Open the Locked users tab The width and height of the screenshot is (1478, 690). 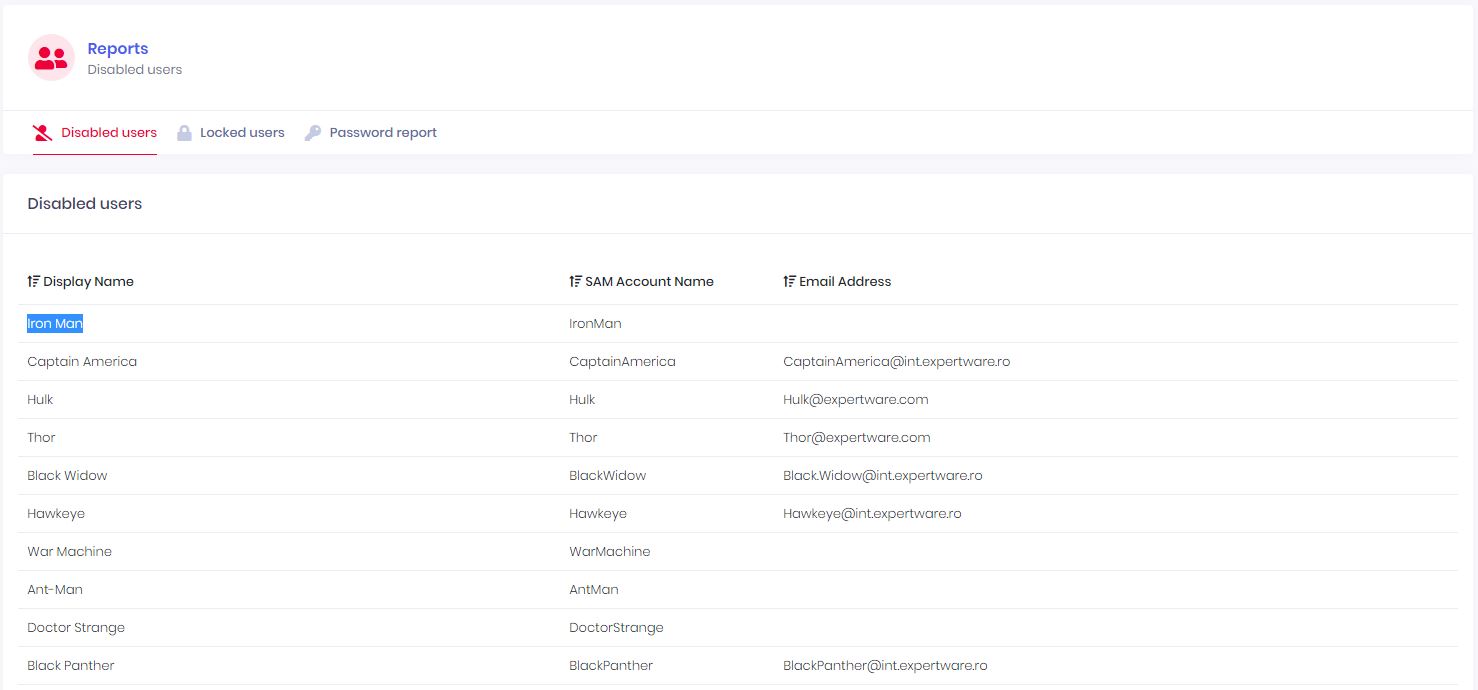coord(231,133)
